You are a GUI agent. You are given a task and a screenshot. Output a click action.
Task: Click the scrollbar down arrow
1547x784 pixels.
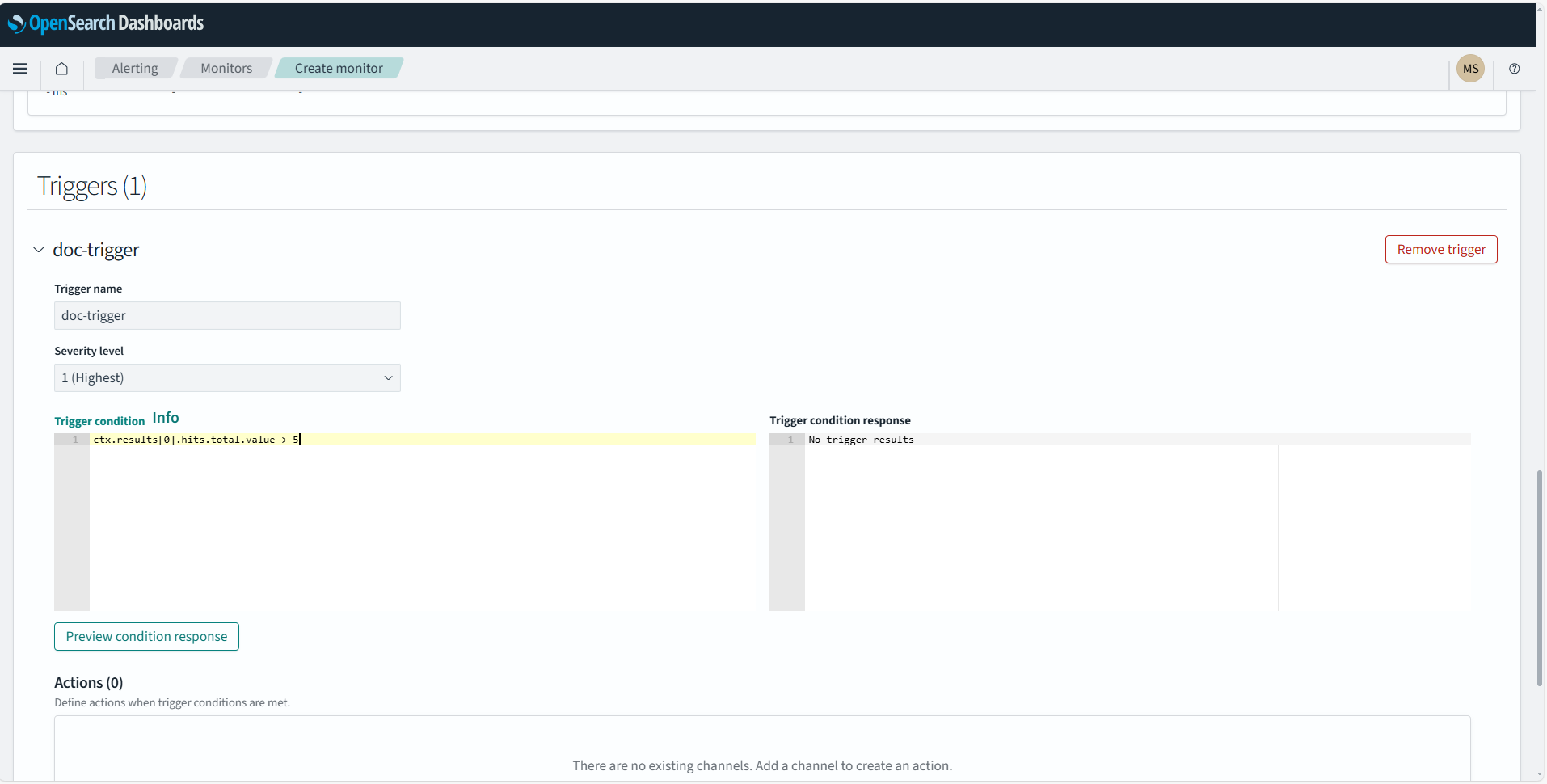coord(1540,776)
